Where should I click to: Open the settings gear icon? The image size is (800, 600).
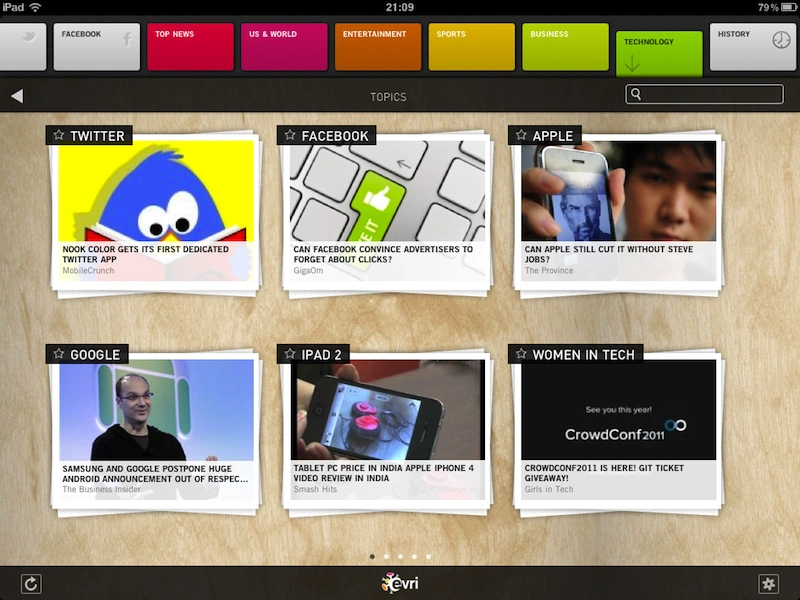pos(768,584)
